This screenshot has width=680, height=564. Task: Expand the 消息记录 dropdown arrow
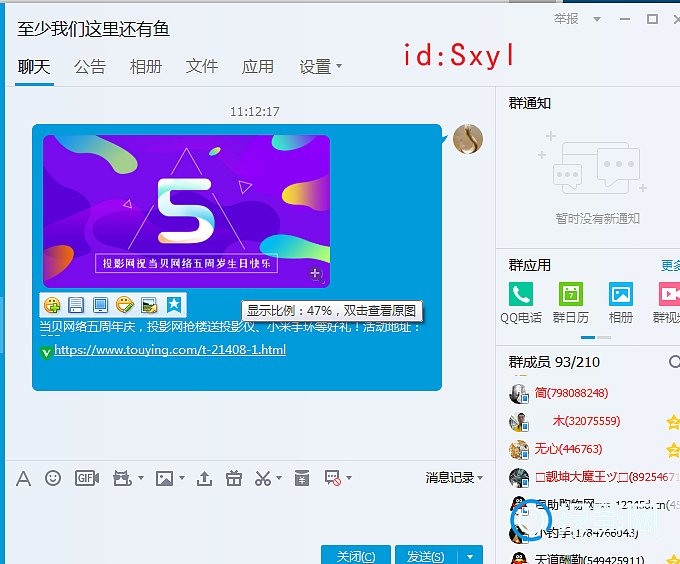[x=480, y=478]
